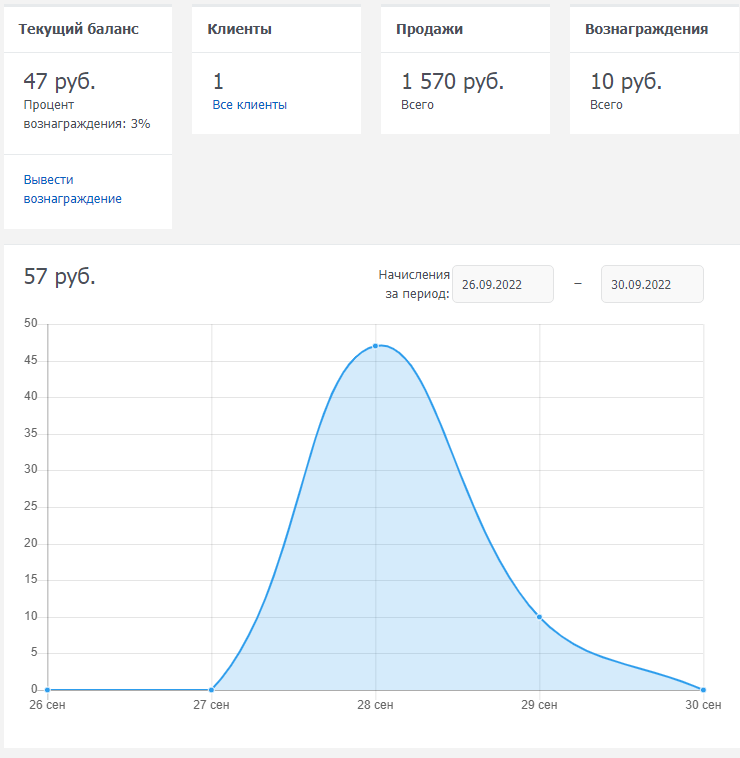
Task: Click the 'Начисления за период' label
Action: [414, 284]
